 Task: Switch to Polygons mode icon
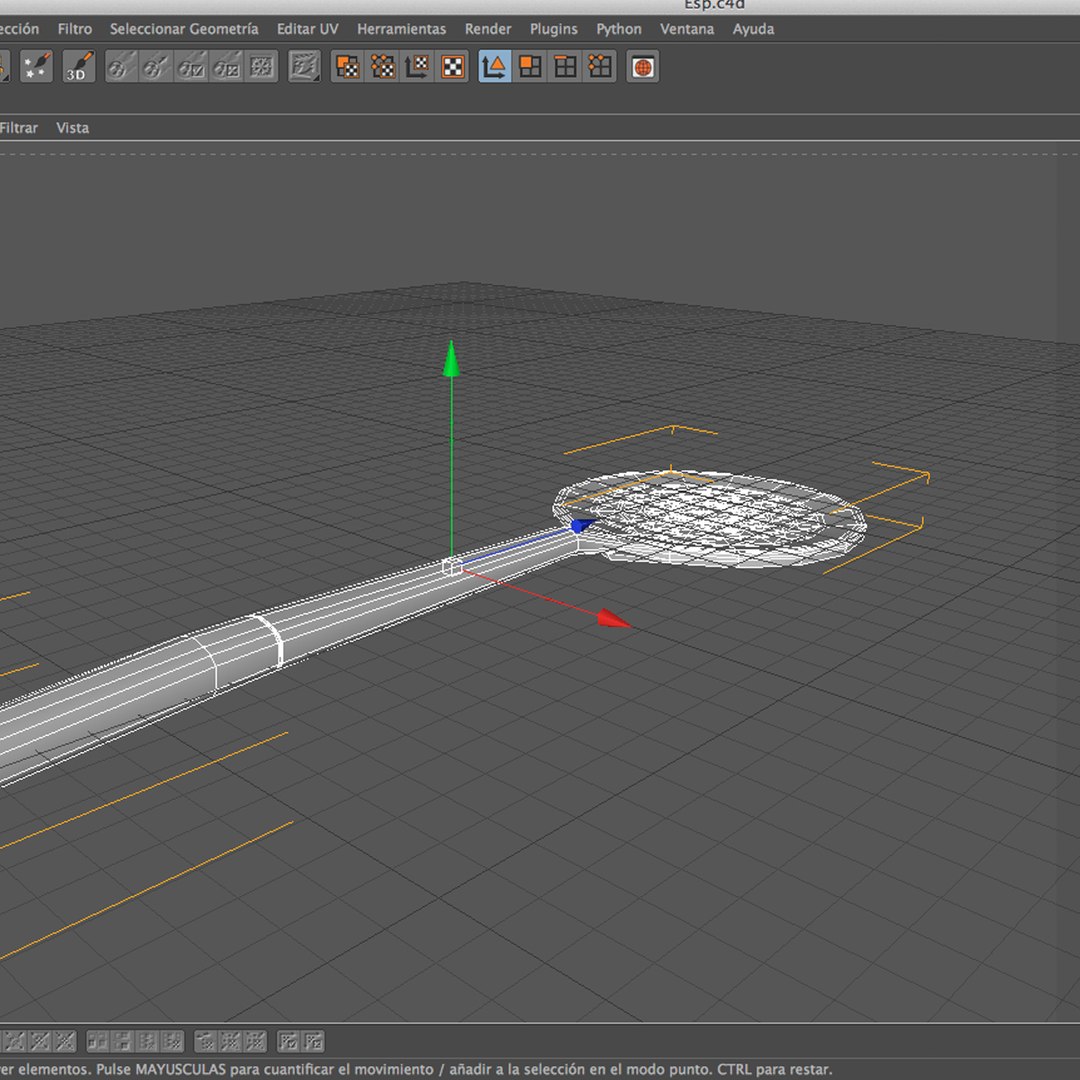click(x=530, y=67)
